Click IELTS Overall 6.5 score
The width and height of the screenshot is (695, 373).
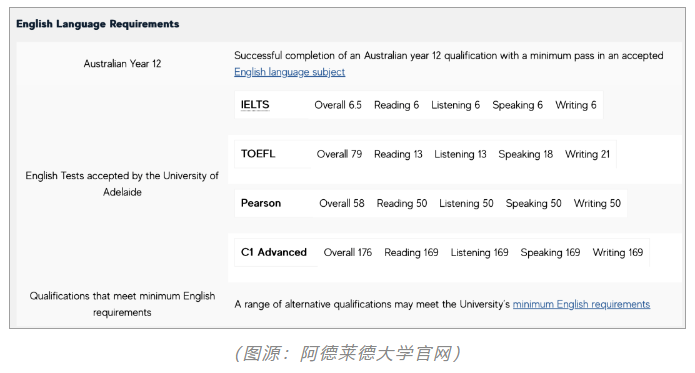point(338,105)
